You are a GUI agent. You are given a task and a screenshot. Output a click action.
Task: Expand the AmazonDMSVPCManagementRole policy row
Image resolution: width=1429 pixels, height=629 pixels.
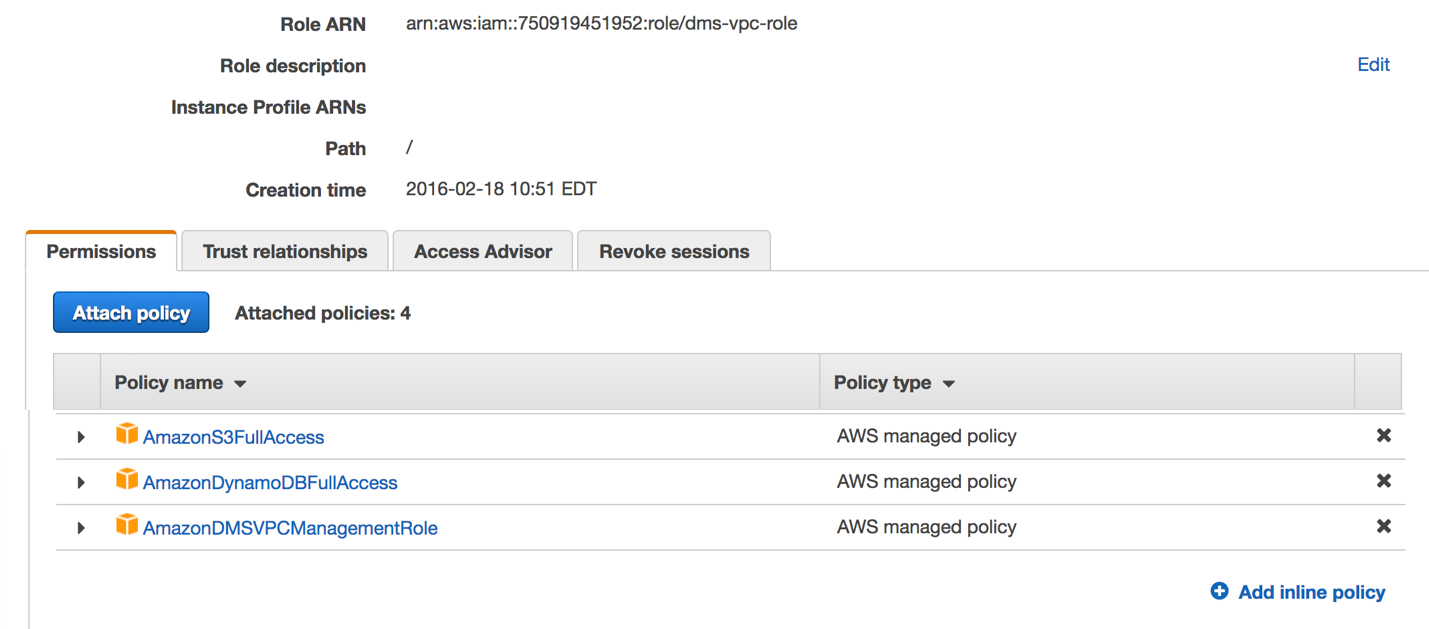[81, 528]
